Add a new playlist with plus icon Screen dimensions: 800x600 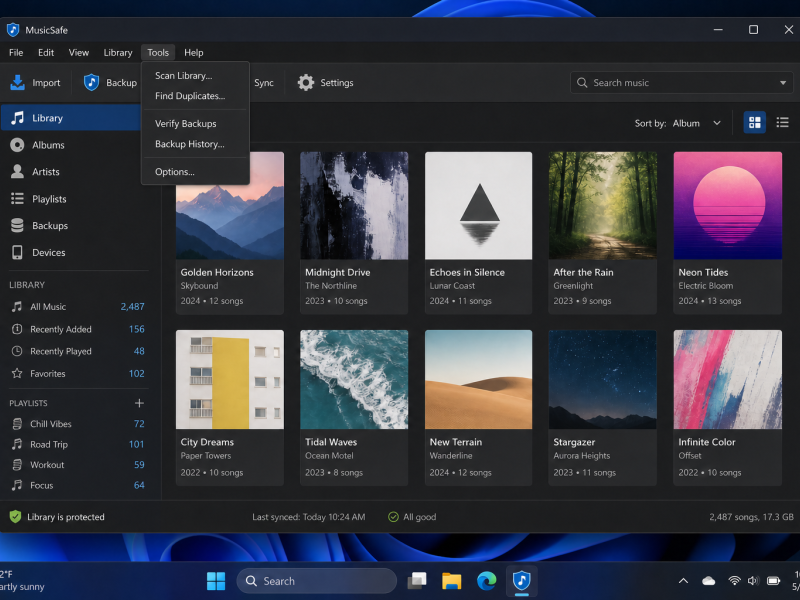click(x=139, y=403)
